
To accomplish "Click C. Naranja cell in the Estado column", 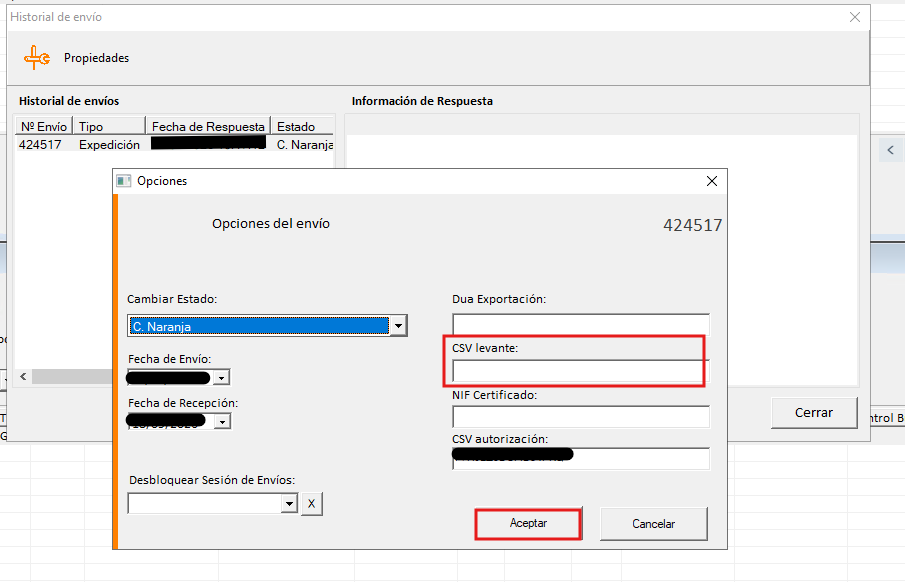I will point(305,144).
